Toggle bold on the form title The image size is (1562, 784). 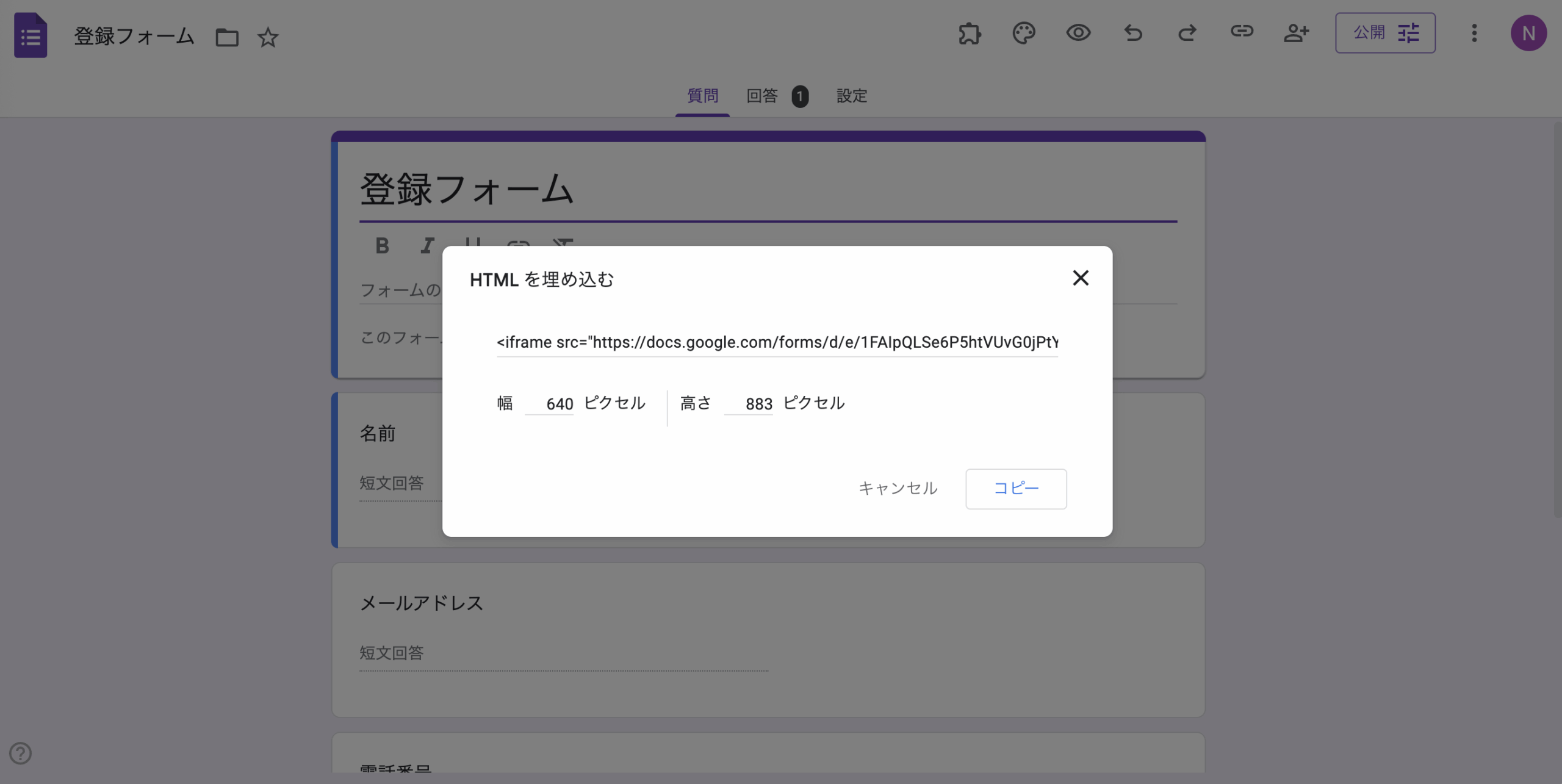click(x=382, y=246)
